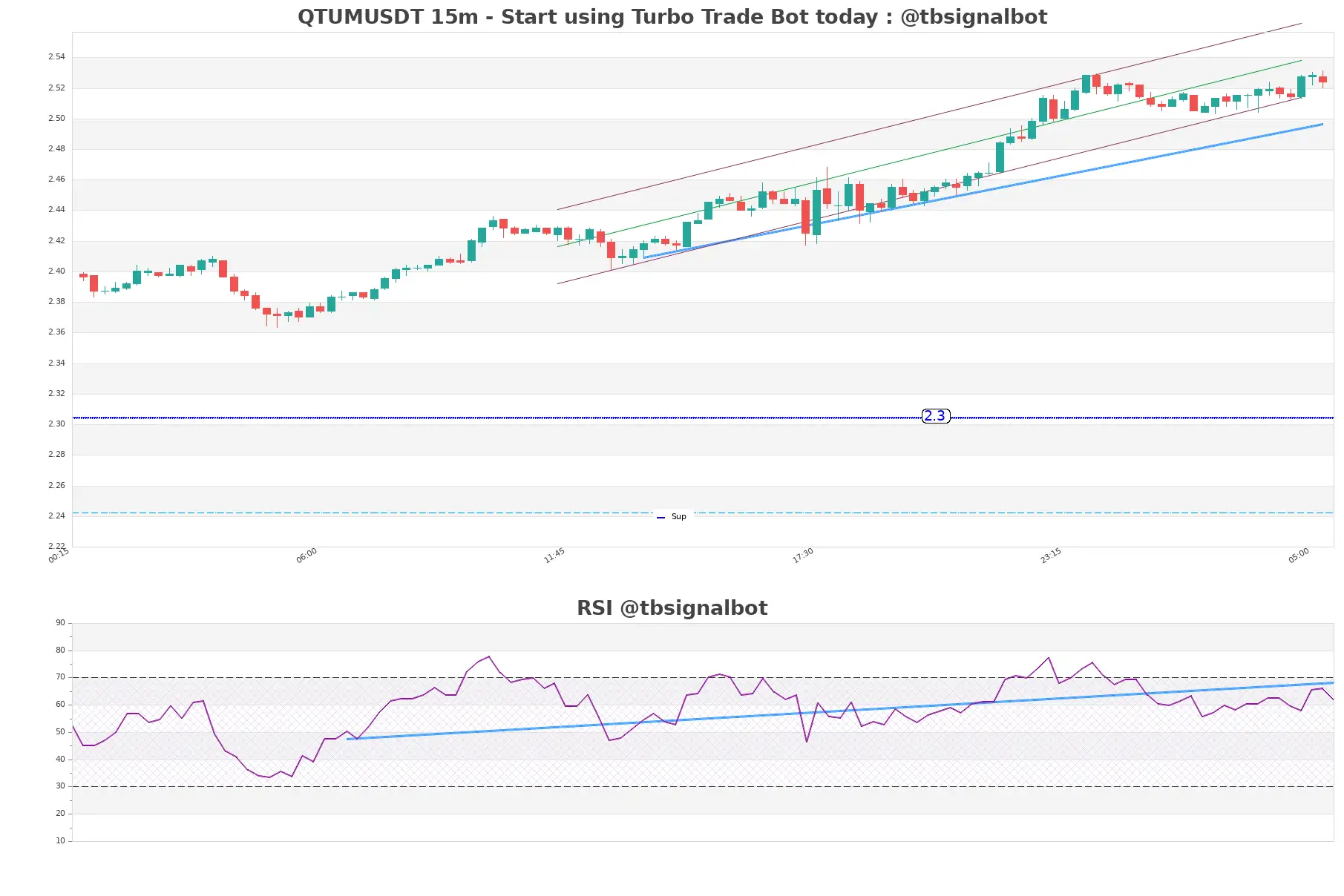The height and width of the screenshot is (896, 1344).
Task: Click the 06:00 time axis label
Action: tap(307, 556)
